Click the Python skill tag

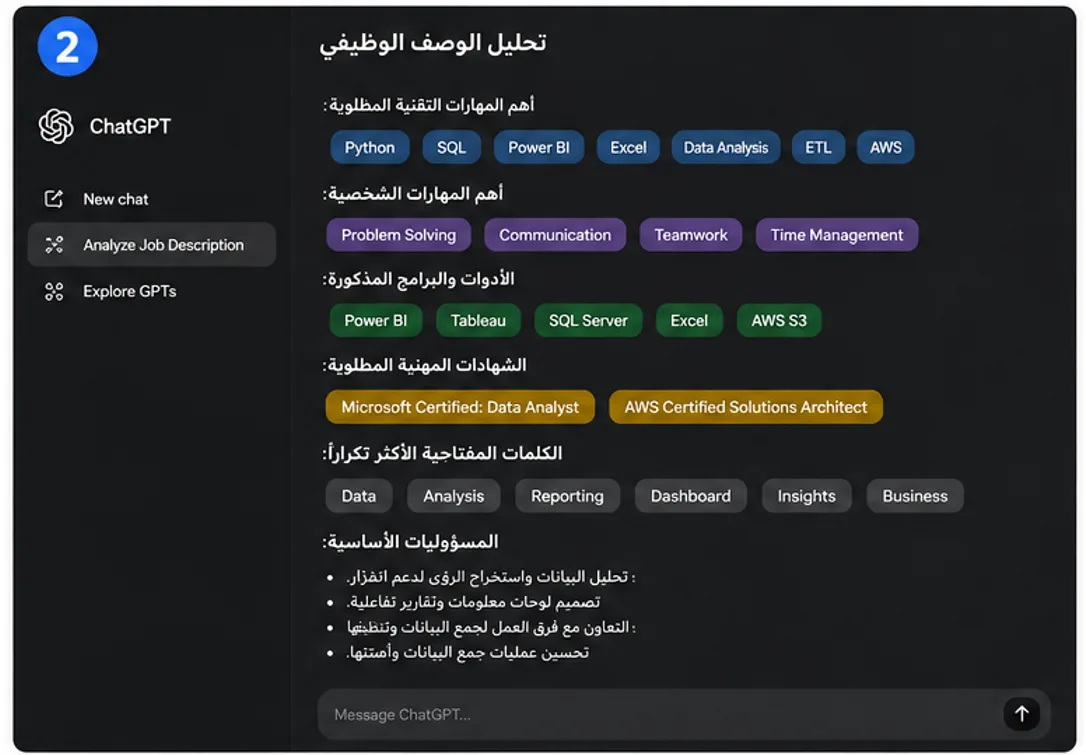370,148
